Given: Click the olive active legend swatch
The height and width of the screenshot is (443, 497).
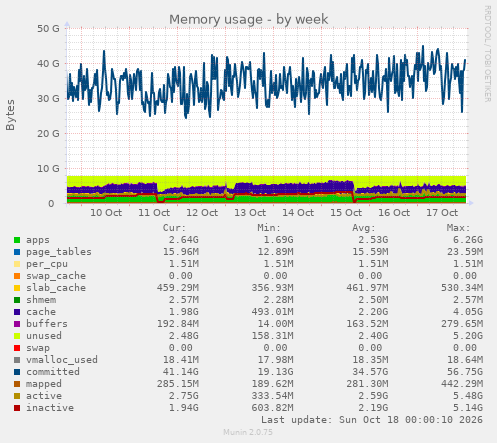Looking at the screenshot, I should pos(17,396).
